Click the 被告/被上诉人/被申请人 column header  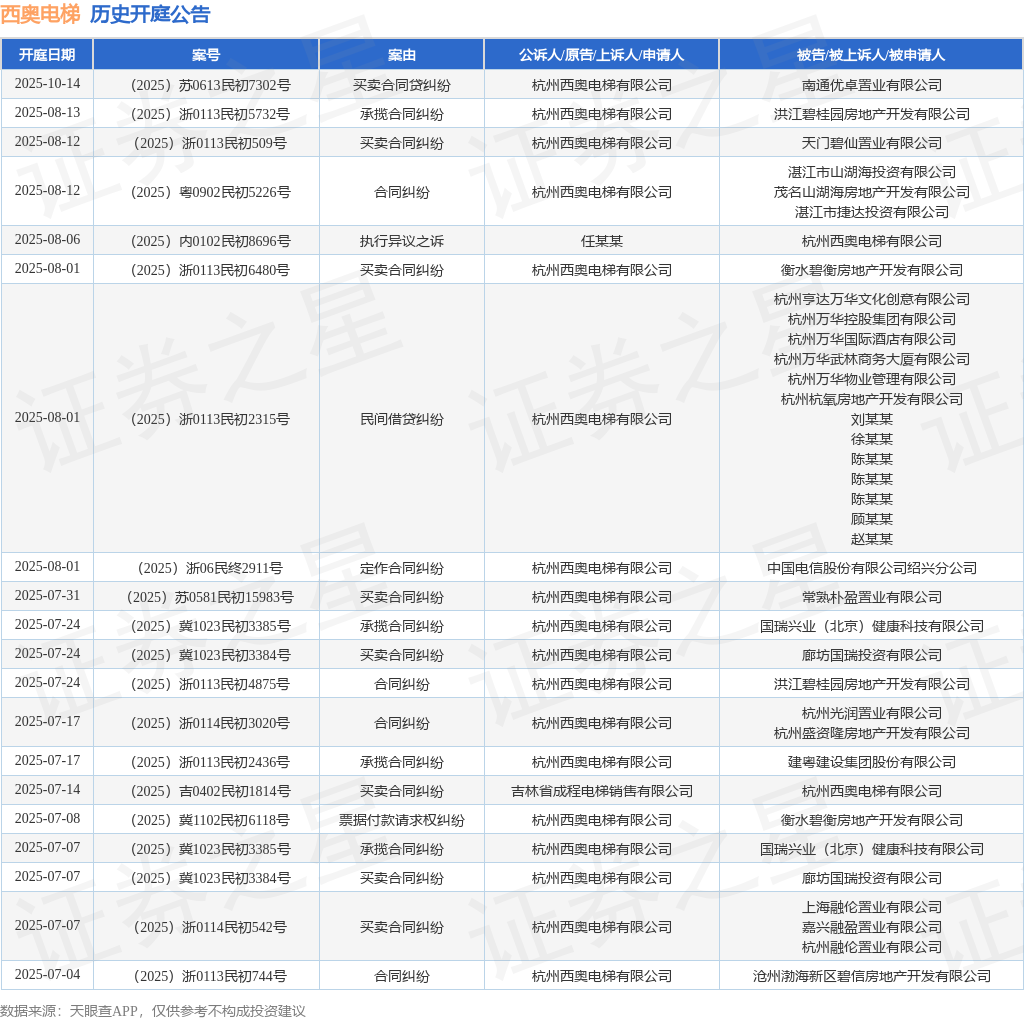[871, 55]
